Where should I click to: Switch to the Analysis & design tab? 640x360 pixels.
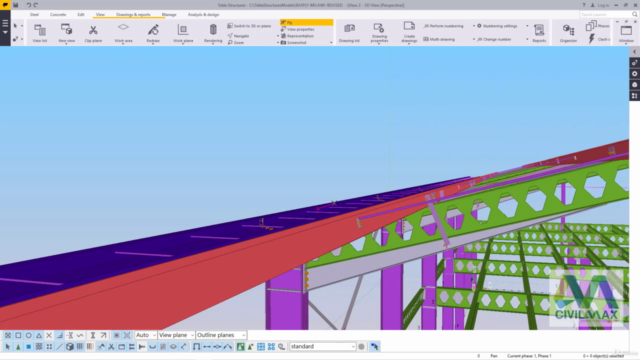[203, 14]
